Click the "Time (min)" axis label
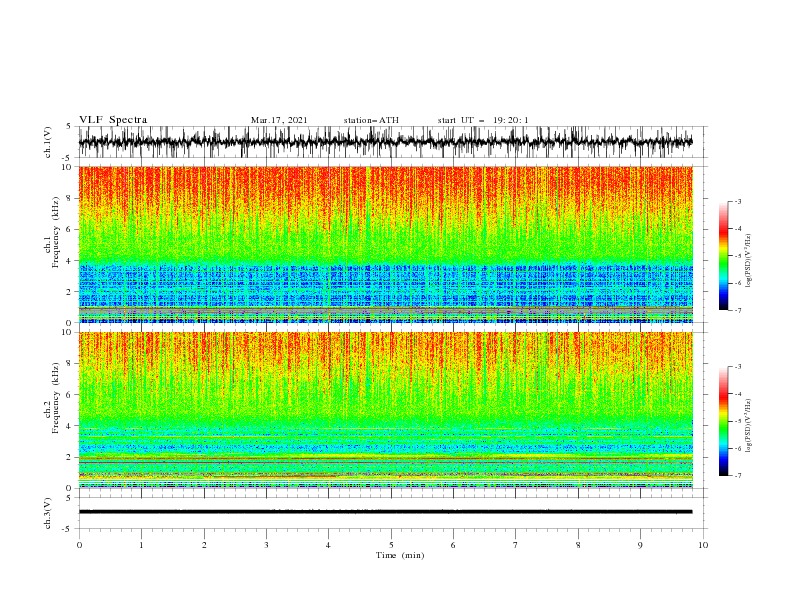This screenshot has height=612, width=792. (400, 555)
